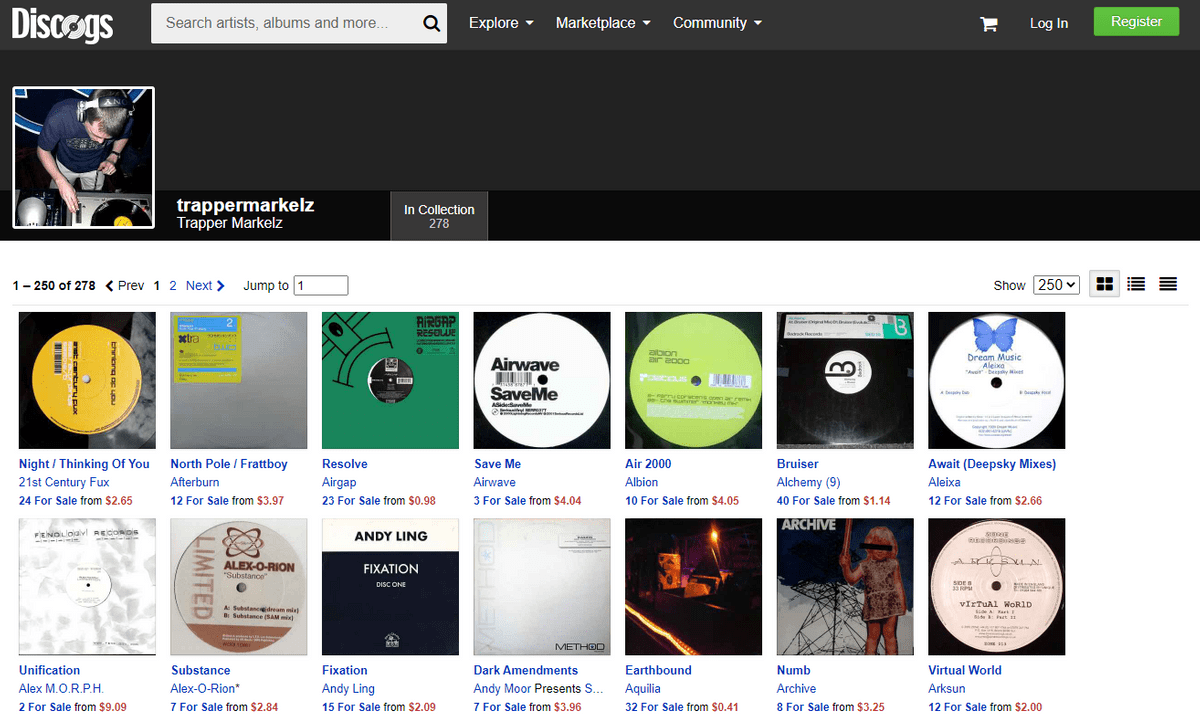Open the Community dropdown menu
The height and width of the screenshot is (723, 1200).
pos(717,23)
